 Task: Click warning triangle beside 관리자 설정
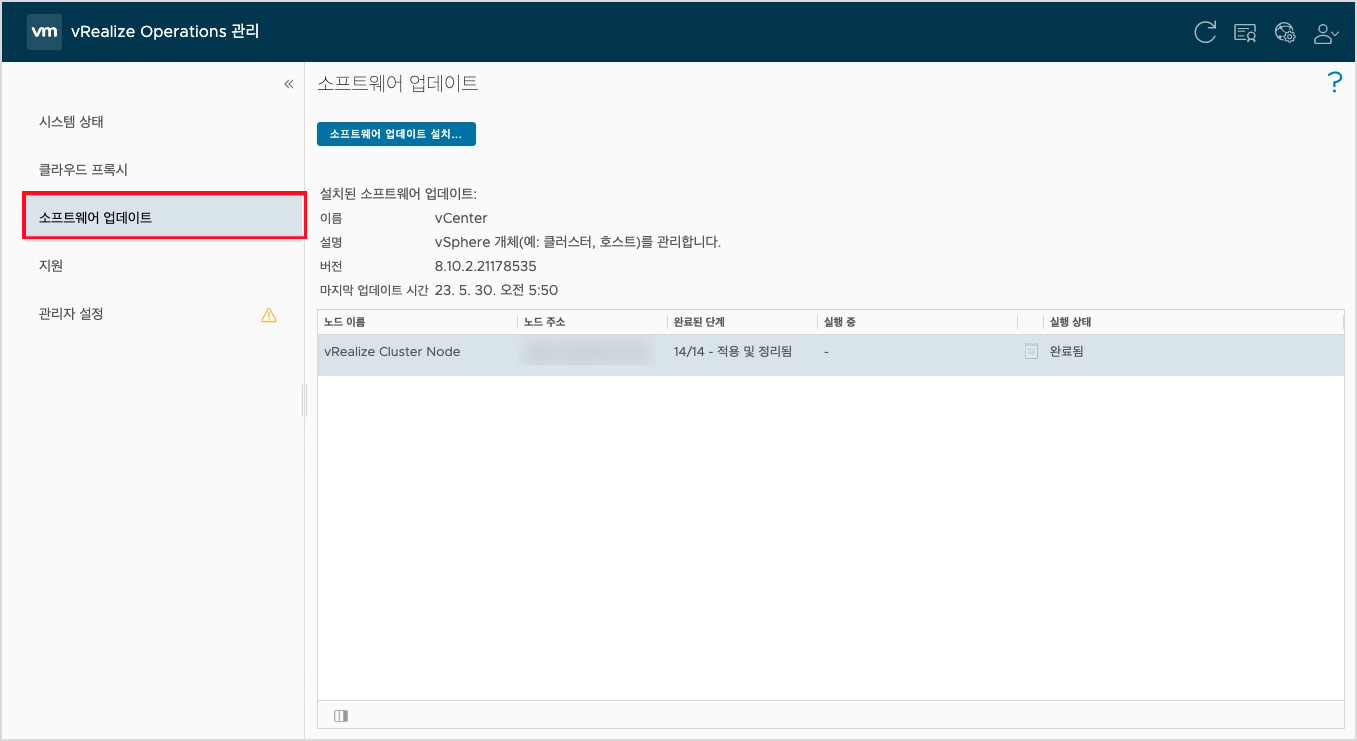click(269, 315)
